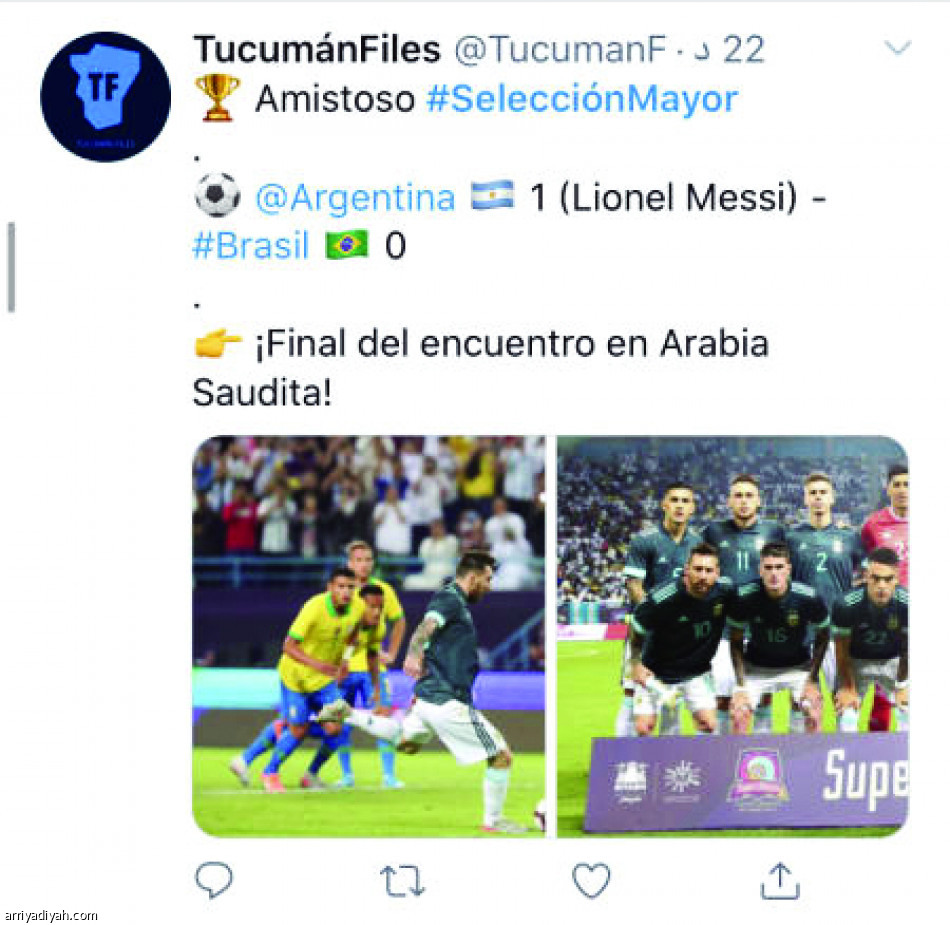The image size is (950, 925).
Task: Click the tweet date 22
Action: pyautogui.click(x=744, y=49)
